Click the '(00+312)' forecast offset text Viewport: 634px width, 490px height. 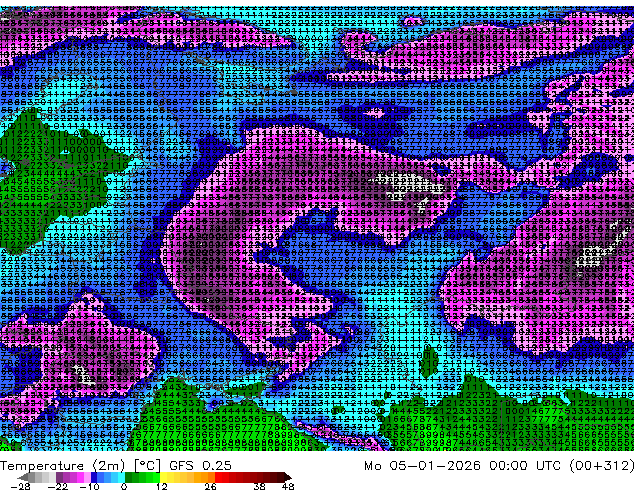coord(601,466)
